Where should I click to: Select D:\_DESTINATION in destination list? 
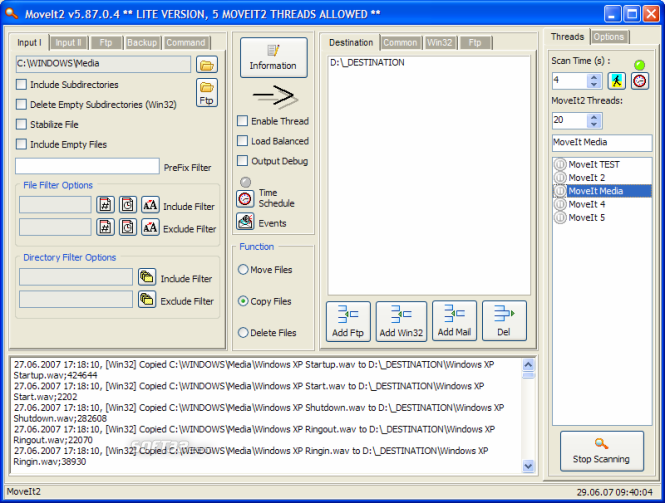pyautogui.click(x=367, y=63)
